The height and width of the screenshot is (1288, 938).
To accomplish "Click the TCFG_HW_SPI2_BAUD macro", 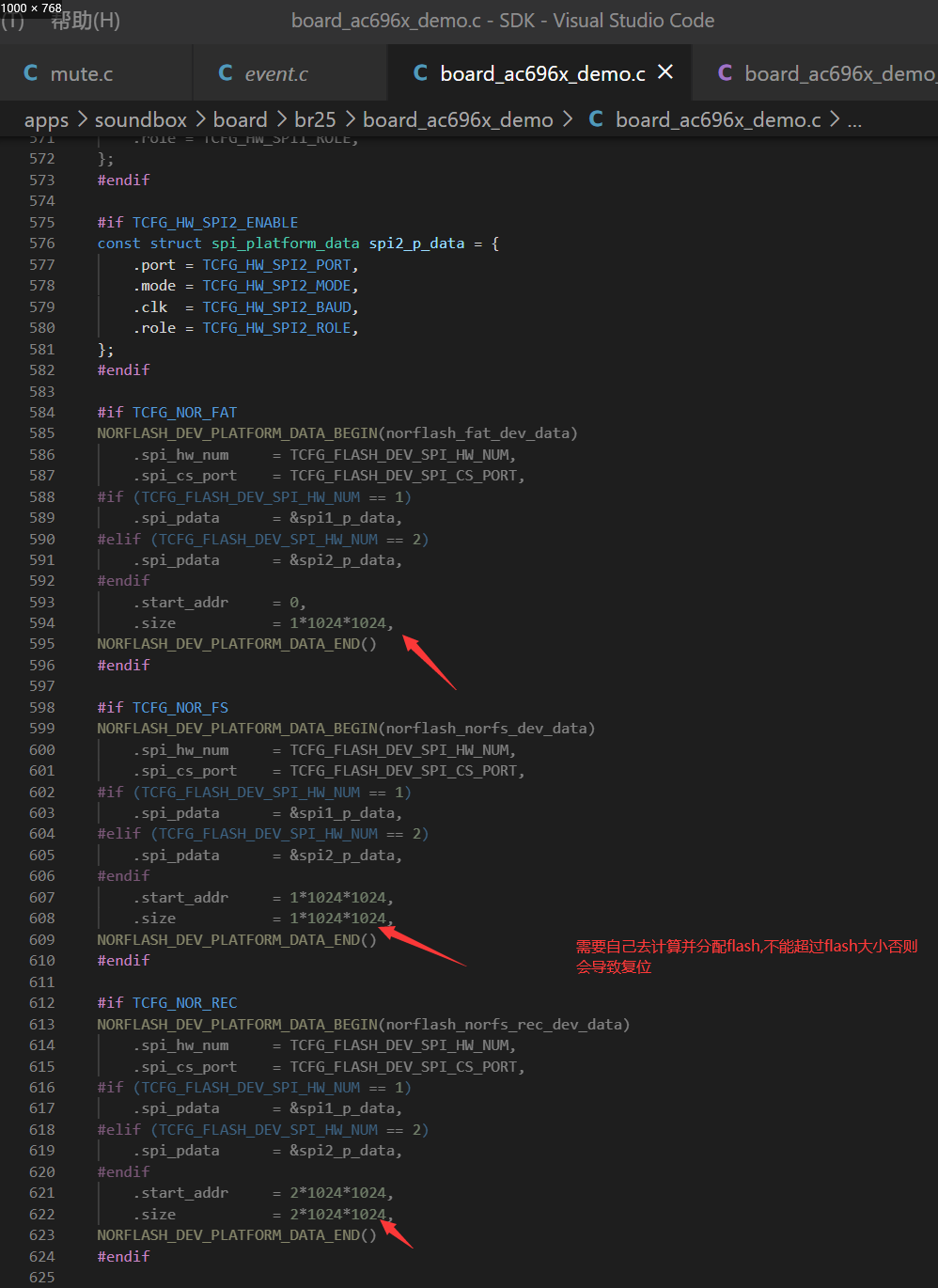I will tap(276, 307).
